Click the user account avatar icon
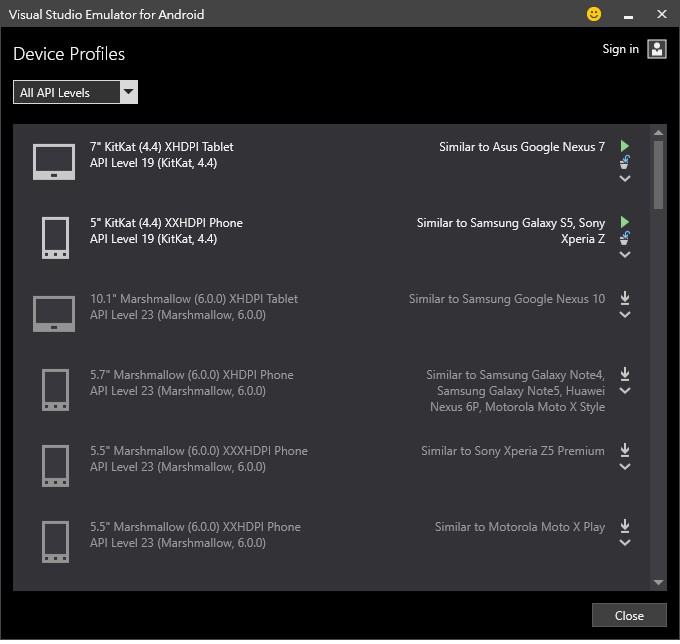 [x=657, y=49]
